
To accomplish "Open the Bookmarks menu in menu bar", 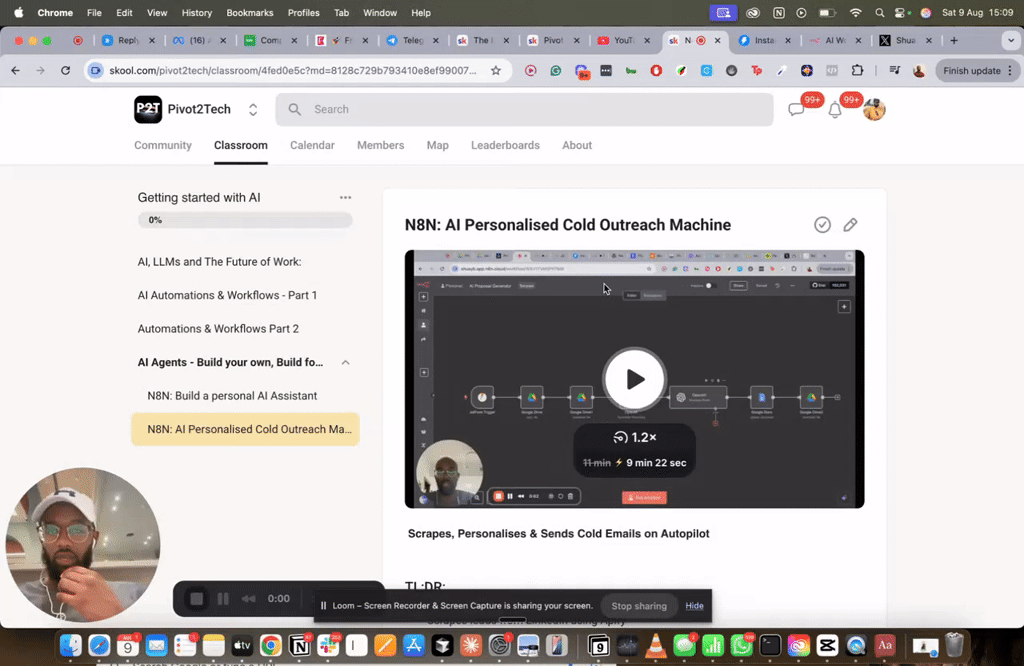I will 249,12.
